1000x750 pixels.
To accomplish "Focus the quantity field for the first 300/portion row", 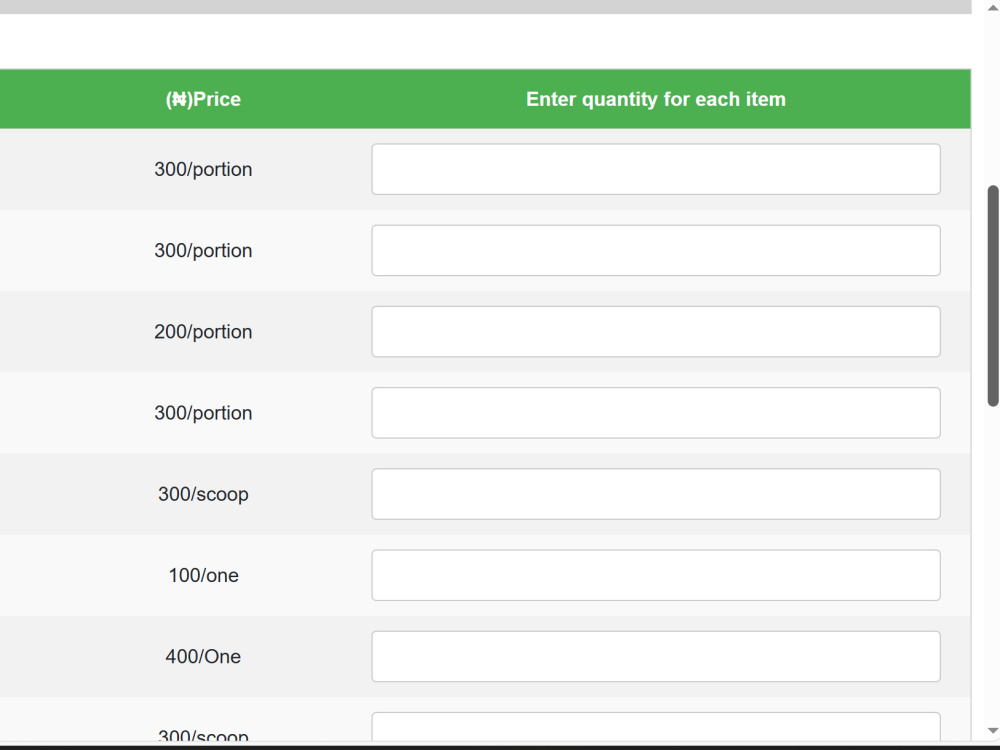I will tap(656, 169).
